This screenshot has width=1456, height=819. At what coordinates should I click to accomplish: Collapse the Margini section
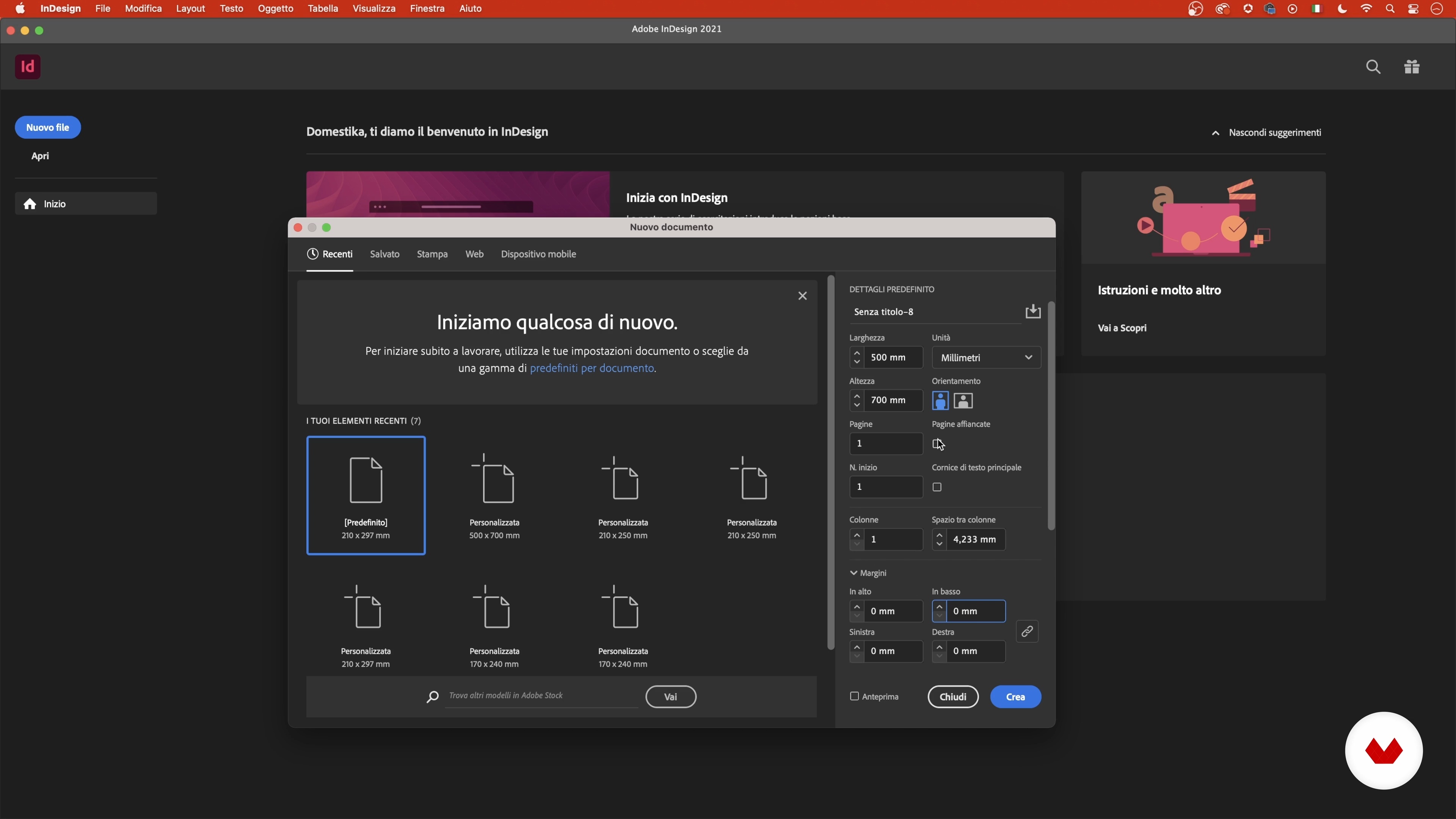coord(854,573)
